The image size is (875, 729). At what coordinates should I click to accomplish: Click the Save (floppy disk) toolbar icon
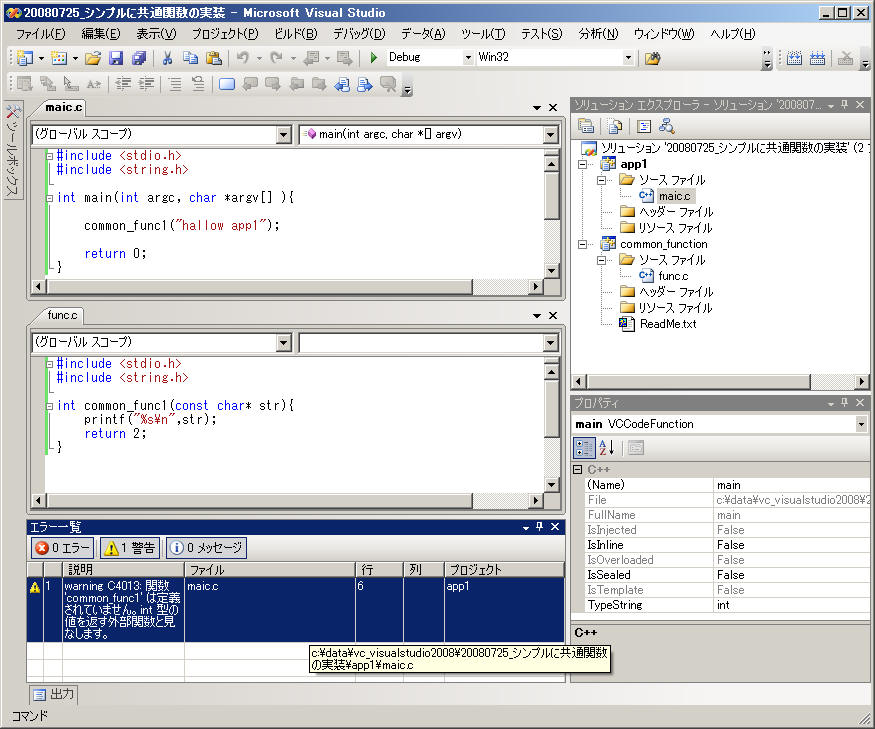(116, 58)
